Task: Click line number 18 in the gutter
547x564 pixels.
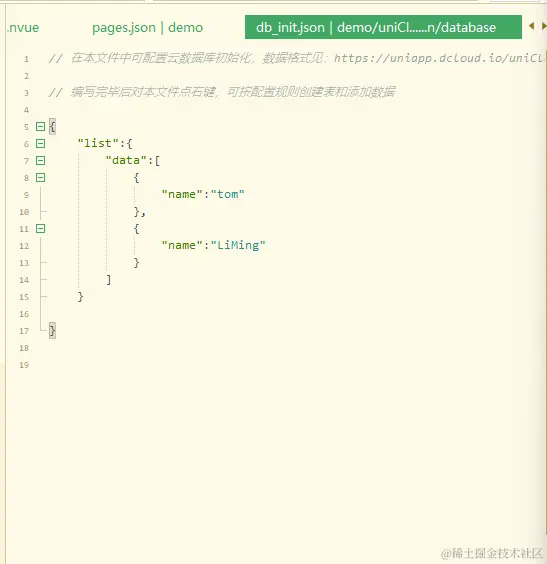Action: [x=24, y=348]
